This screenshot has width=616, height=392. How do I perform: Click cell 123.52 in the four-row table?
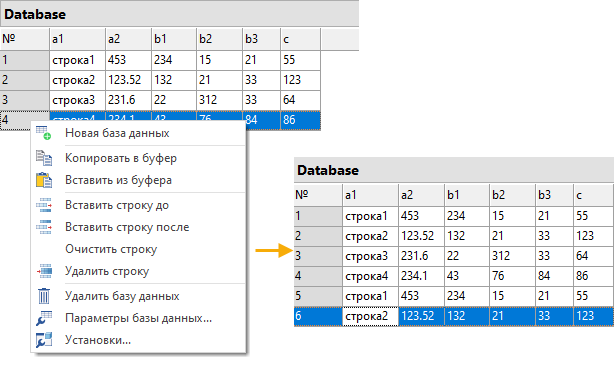tap(128, 80)
